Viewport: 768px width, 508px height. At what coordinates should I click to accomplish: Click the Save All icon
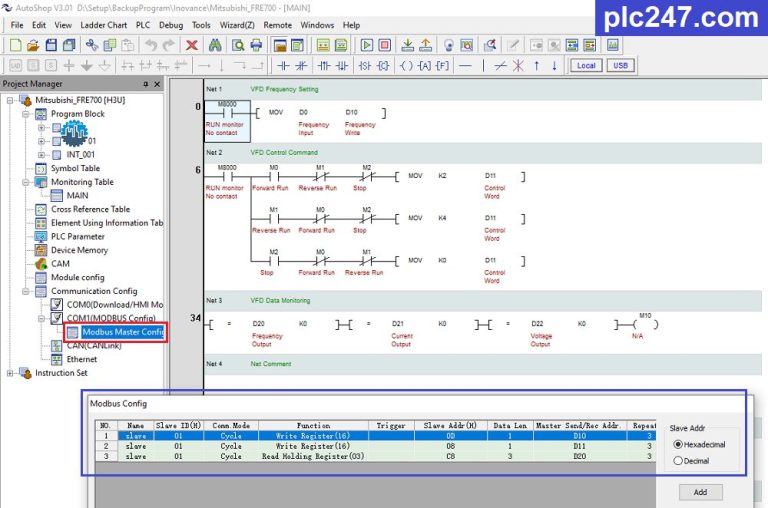click(x=69, y=45)
